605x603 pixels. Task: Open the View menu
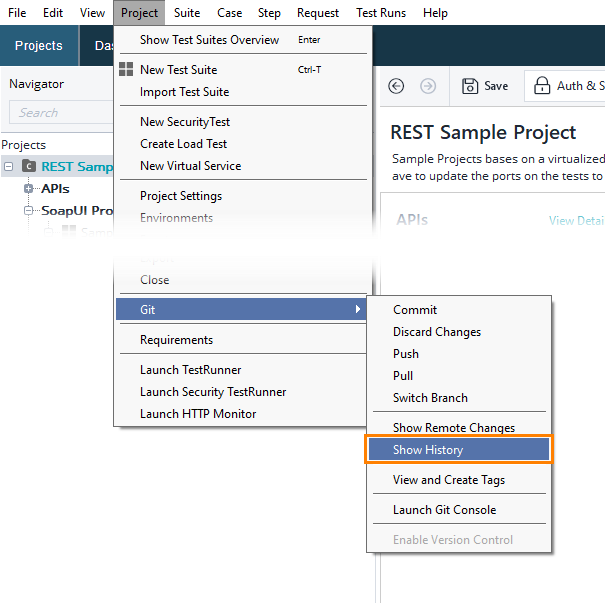pos(92,13)
